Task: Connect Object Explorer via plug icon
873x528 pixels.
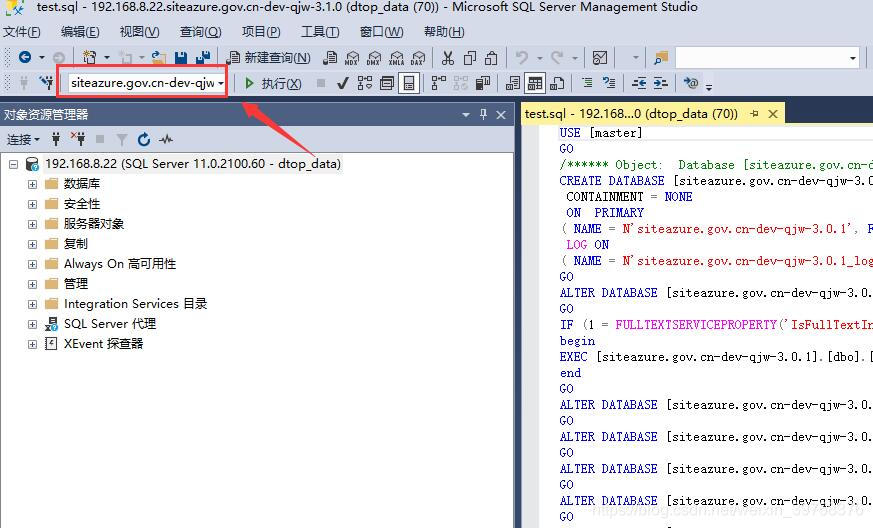Action: click(x=56, y=139)
